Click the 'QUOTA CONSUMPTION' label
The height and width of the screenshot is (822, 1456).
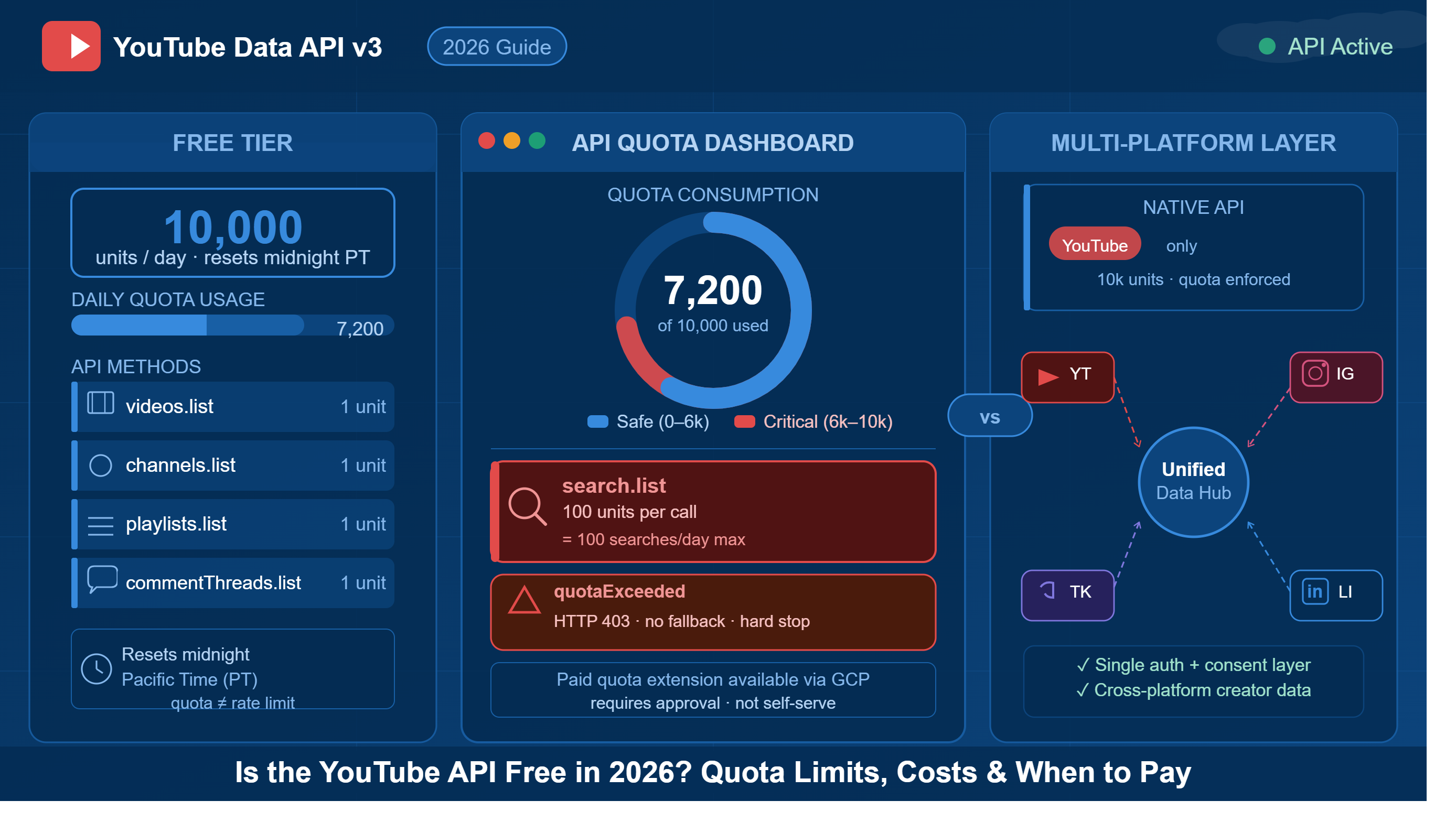click(x=713, y=195)
